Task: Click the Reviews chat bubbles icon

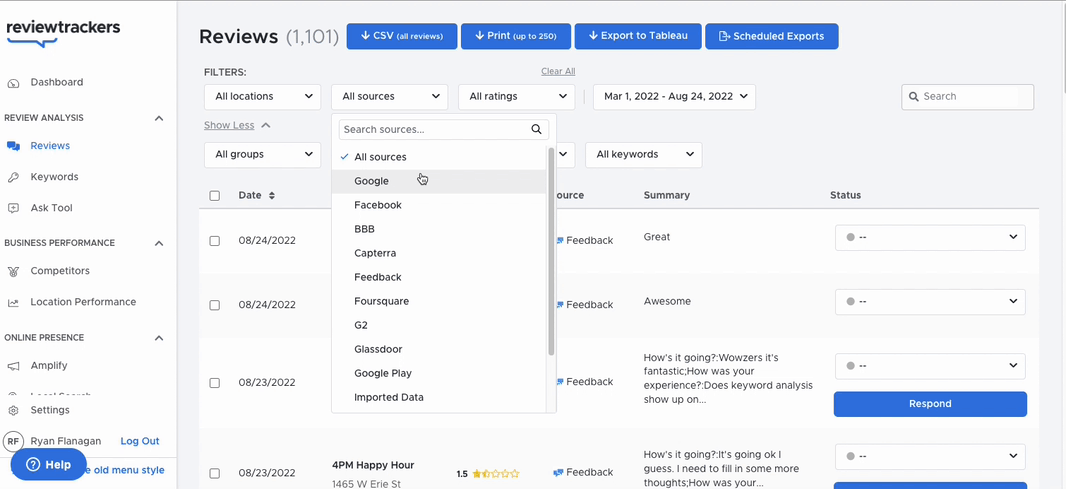Action: (x=13, y=146)
